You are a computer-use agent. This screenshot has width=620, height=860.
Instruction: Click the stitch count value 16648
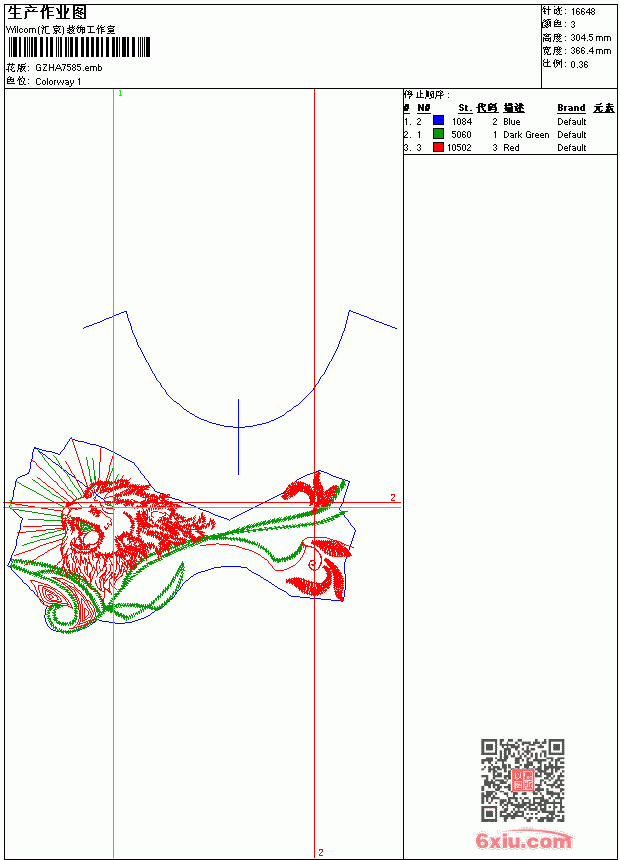click(583, 12)
